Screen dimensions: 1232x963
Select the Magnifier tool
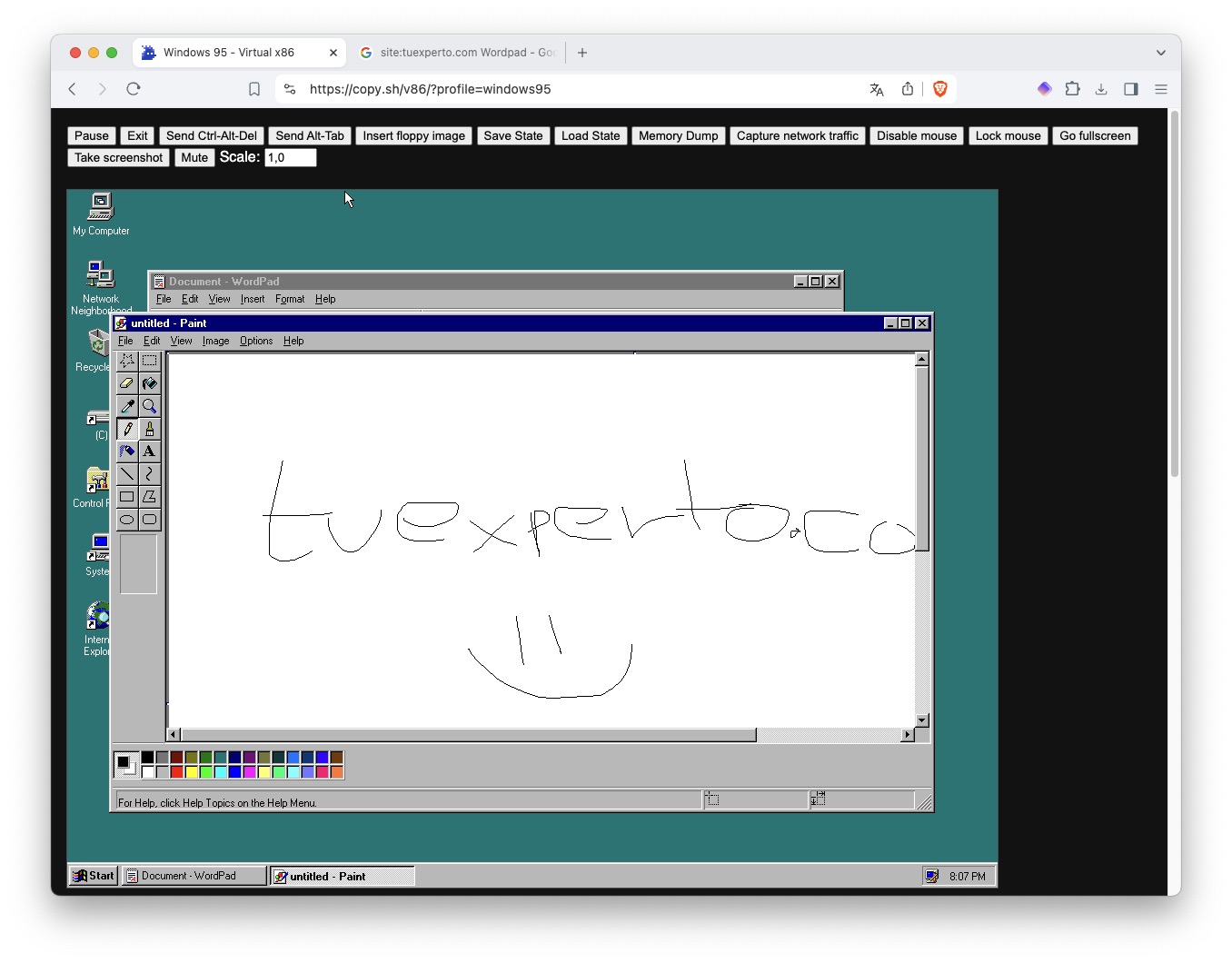point(150,405)
